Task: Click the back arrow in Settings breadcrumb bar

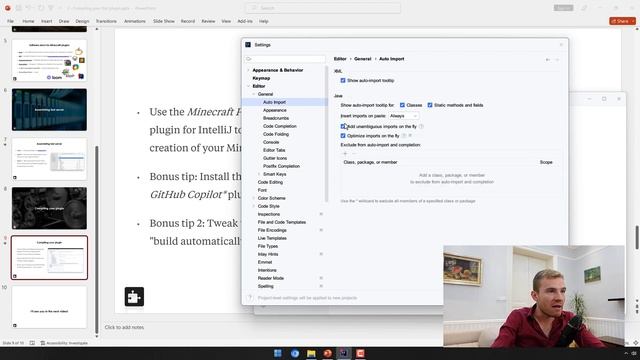Action: click(548, 60)
